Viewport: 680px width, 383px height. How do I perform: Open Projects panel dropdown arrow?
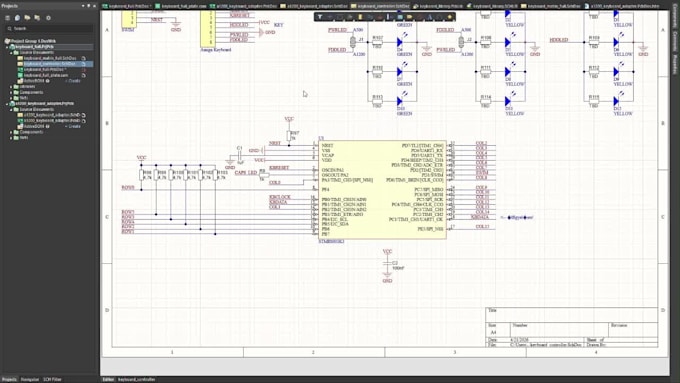(83, 6)
